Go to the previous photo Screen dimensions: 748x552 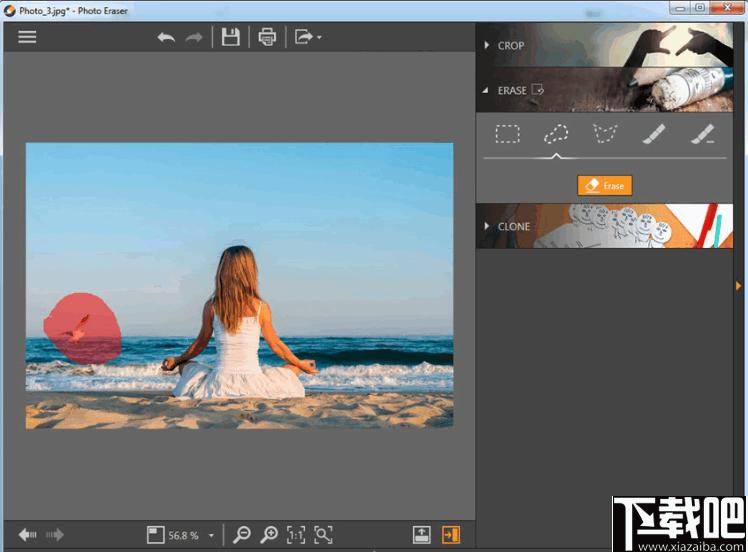tap(27, 535)
